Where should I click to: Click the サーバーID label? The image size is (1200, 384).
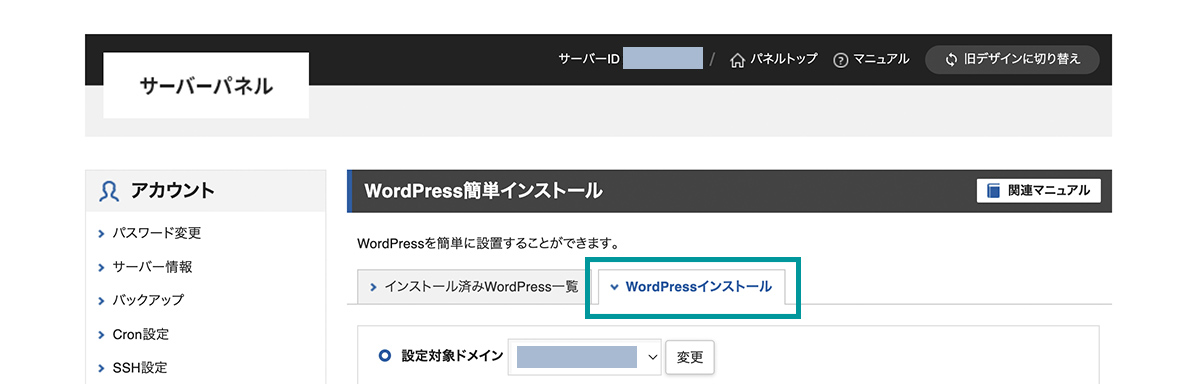point(590,60)
